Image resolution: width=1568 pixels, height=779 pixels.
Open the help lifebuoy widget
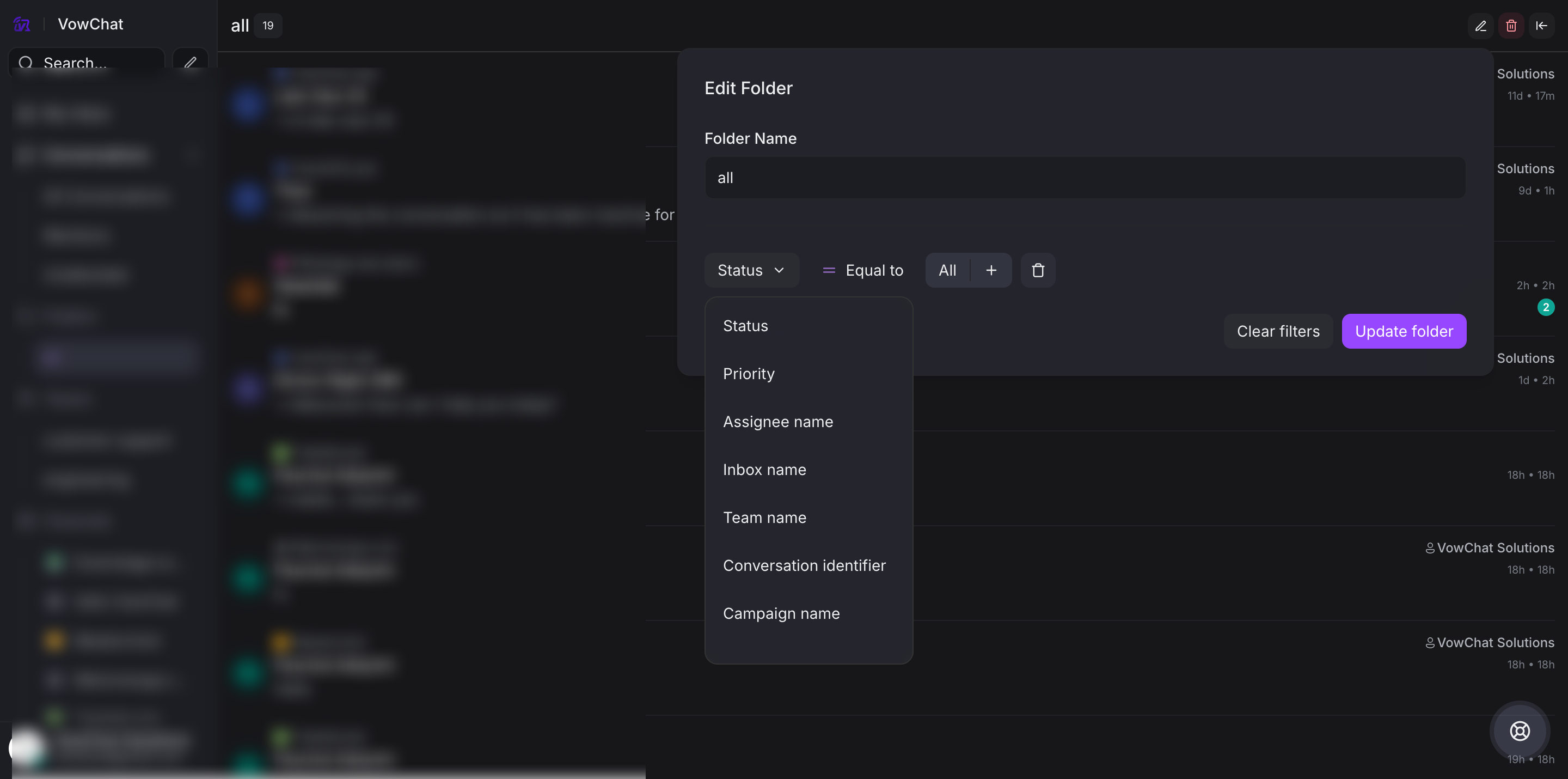1520,731
